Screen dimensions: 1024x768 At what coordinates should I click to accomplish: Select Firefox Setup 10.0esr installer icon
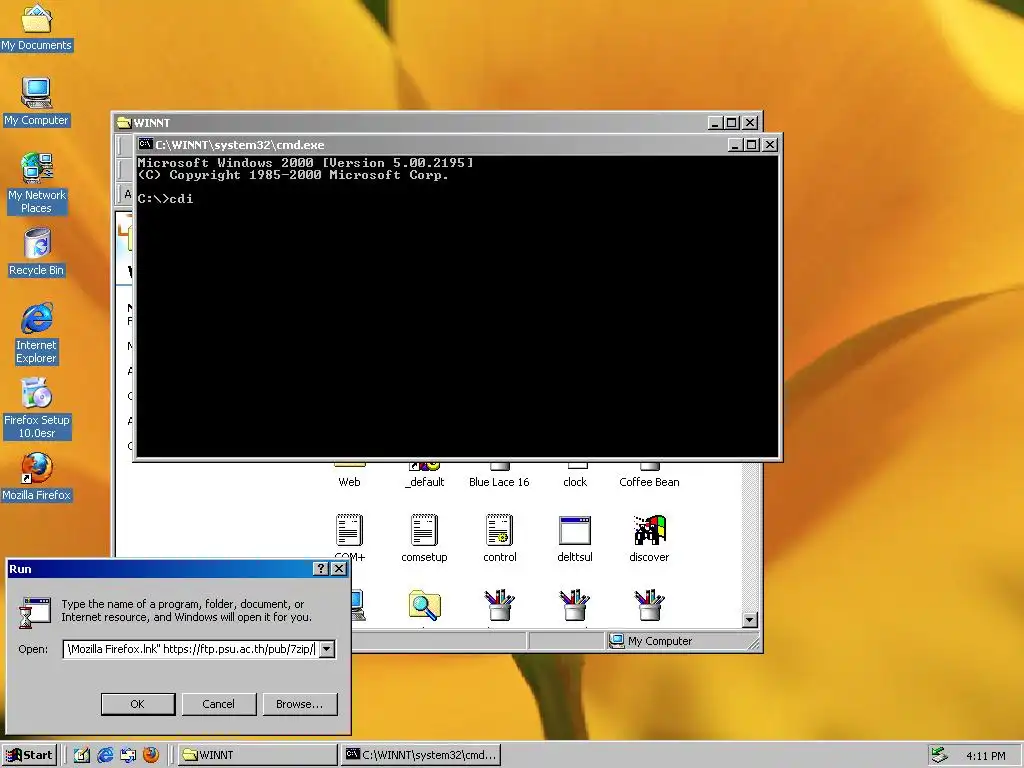coord(37,409)
